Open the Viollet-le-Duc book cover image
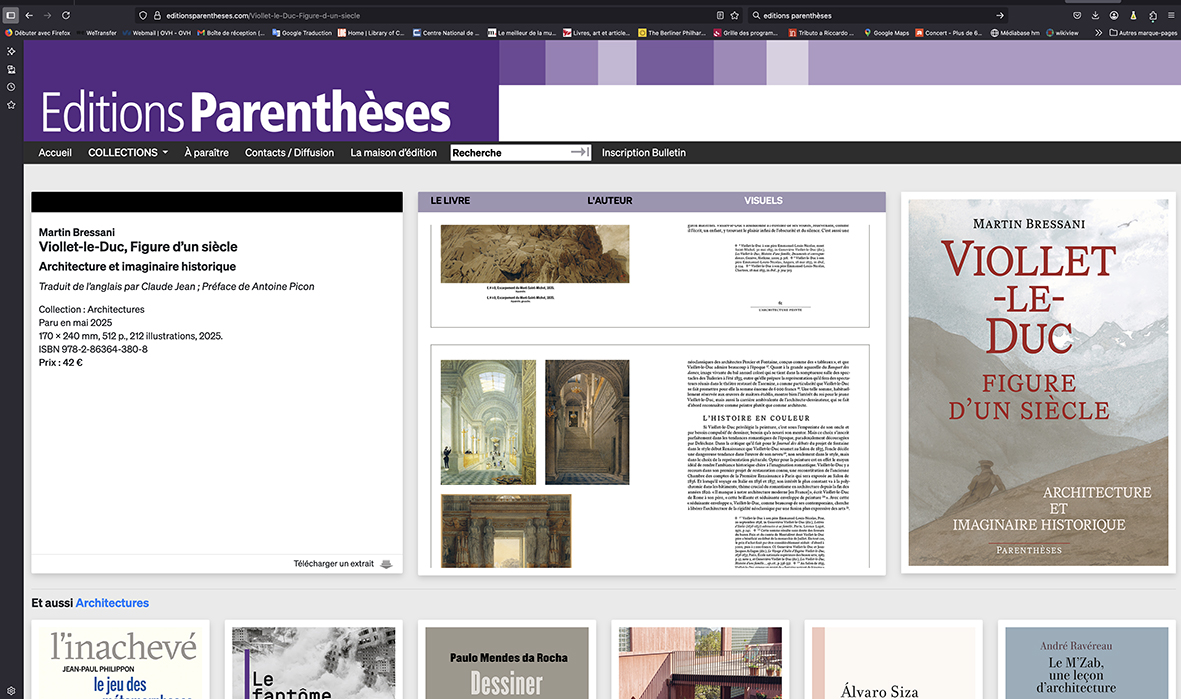This screenshot has height=699, width=1181. click(x=1038, y=383)
